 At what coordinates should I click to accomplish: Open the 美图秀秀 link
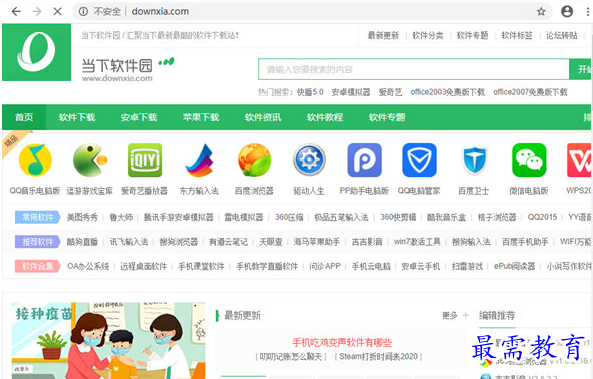pos(82,217)
